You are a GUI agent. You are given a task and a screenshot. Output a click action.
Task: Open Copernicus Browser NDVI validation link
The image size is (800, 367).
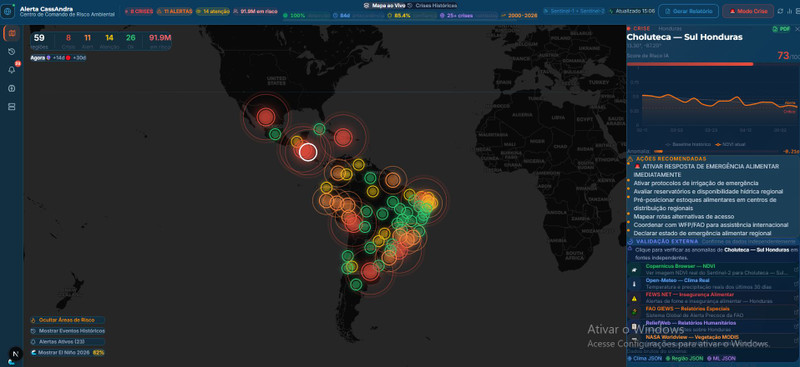pos(713,270)
